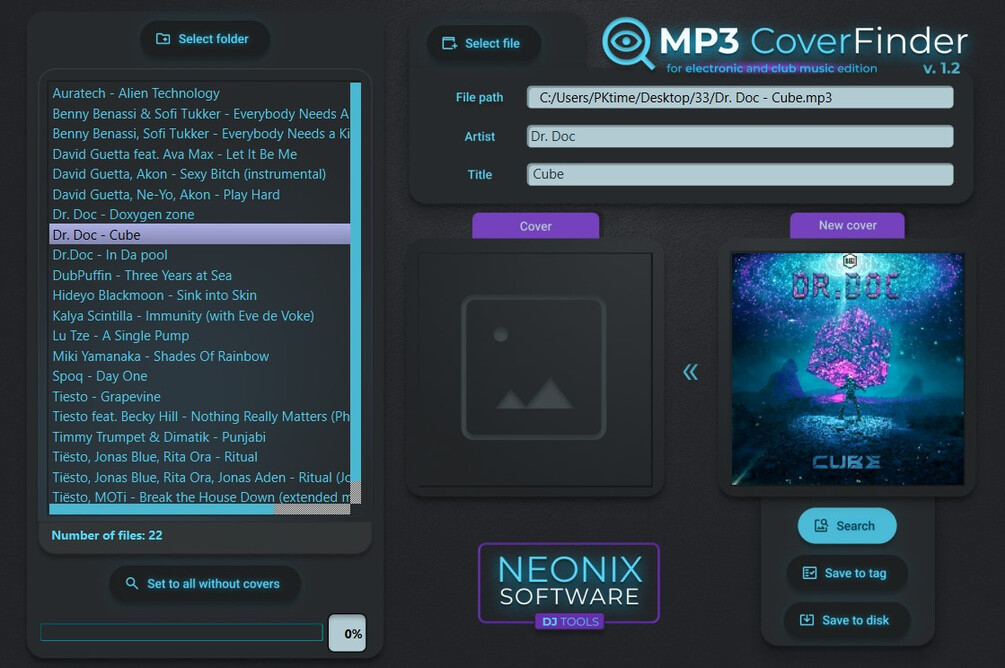The height and width of the screenshot is (668, 1005).
Task: Select Timmy Trumpet & Dimatik - Punjabi
Action: pyautogui.click(x=199, y=437)
